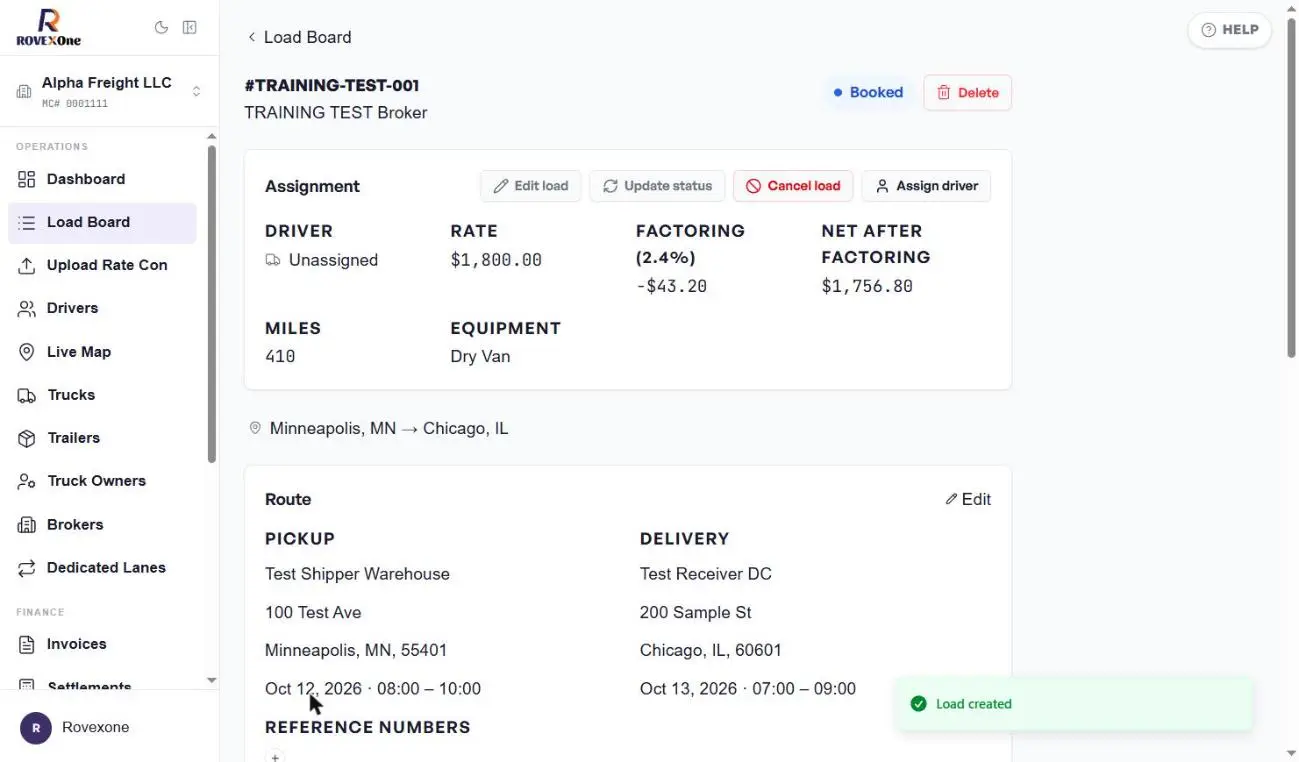Select Load Board in sidebar
The width and height of the screenshot is (1299, 762).
tap(102, 222)
